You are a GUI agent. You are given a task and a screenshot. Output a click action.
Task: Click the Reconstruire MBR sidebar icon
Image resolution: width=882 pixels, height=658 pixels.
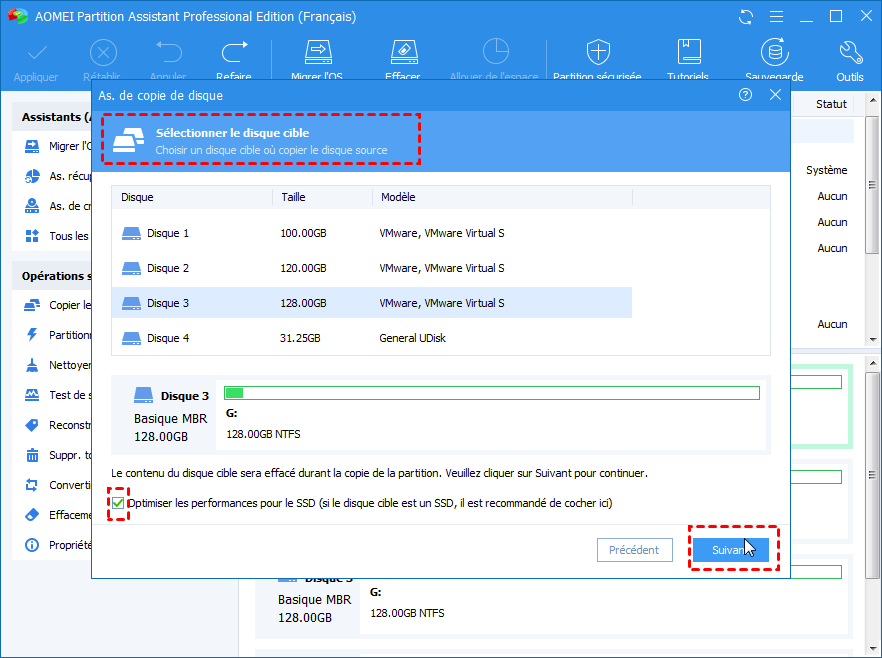point(32,425)
